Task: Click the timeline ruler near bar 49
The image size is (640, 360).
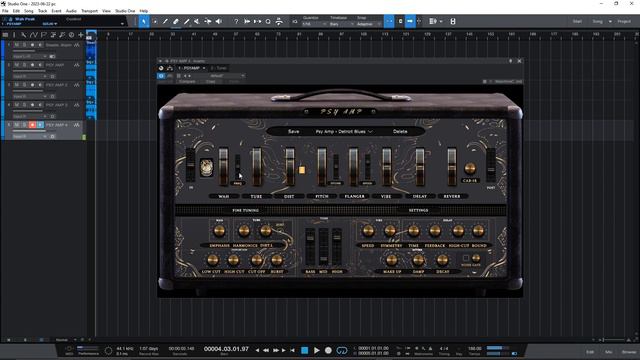Action: pyautogui.click(x=215, y=35)
